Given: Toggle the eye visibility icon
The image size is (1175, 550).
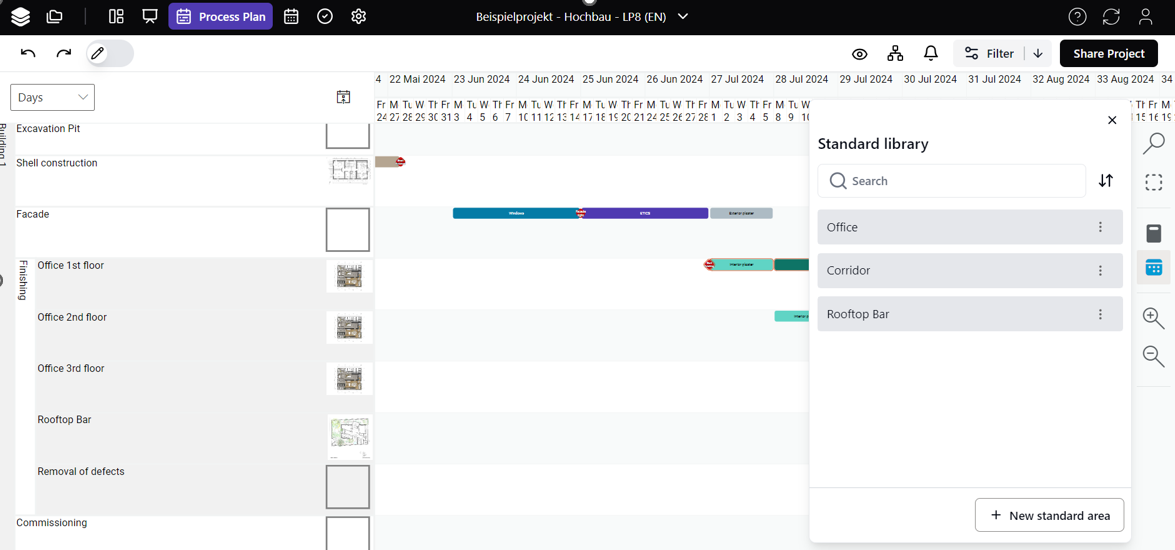Looking at the screenshot, I should [x=859, y=54].
